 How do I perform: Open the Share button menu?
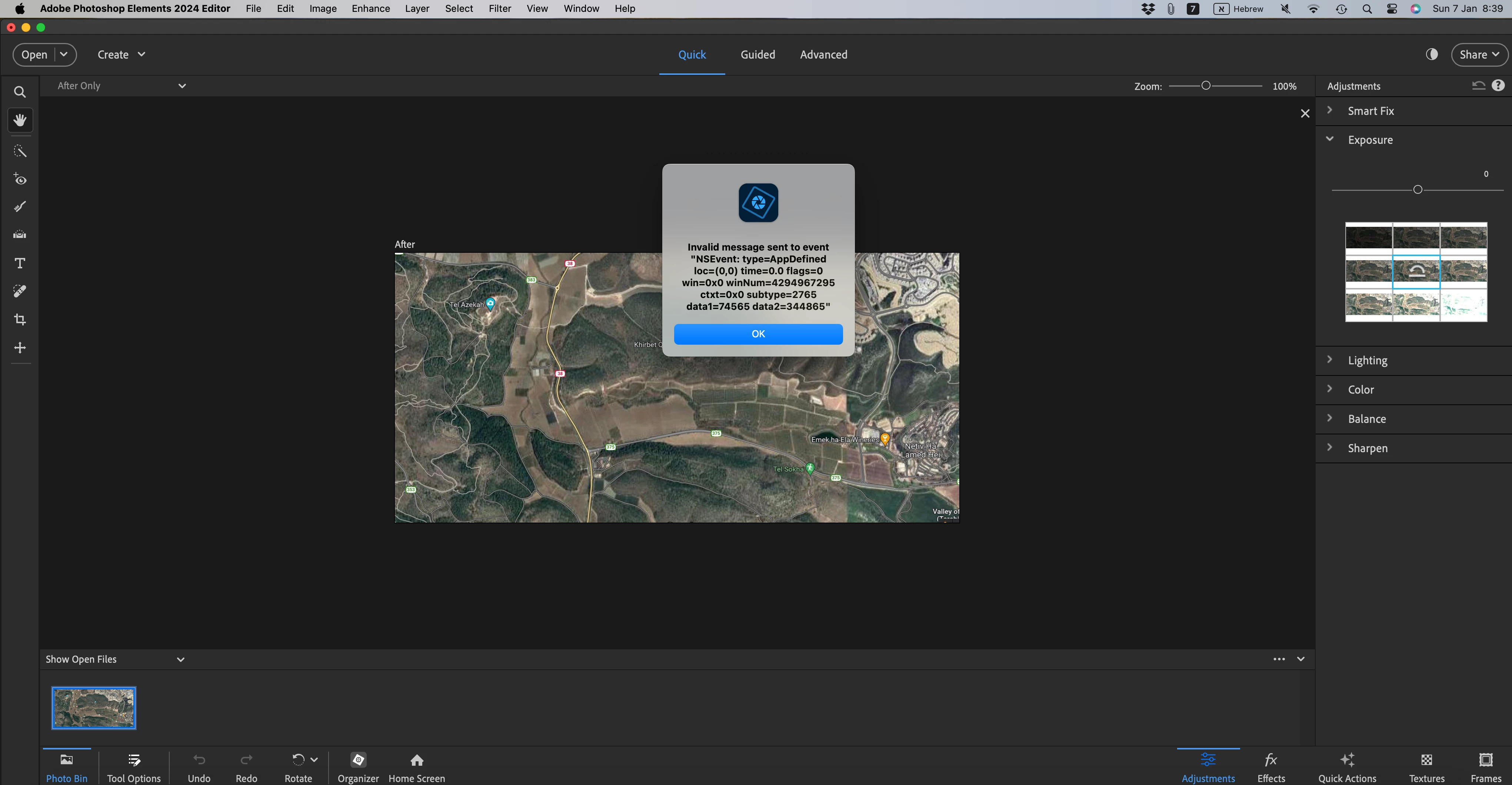[1479, 54]
